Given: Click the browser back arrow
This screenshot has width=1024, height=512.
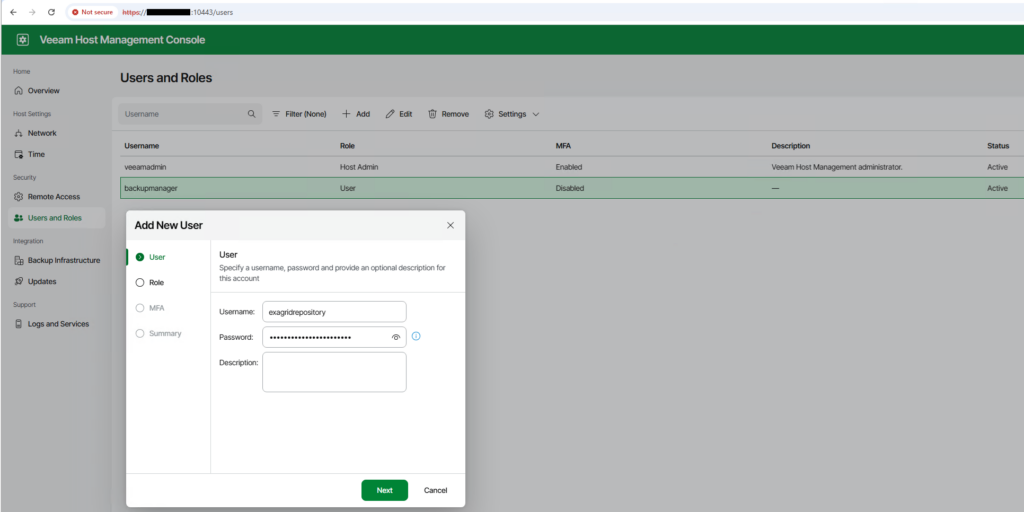Looking at the screenshot, I should (13, 12).
